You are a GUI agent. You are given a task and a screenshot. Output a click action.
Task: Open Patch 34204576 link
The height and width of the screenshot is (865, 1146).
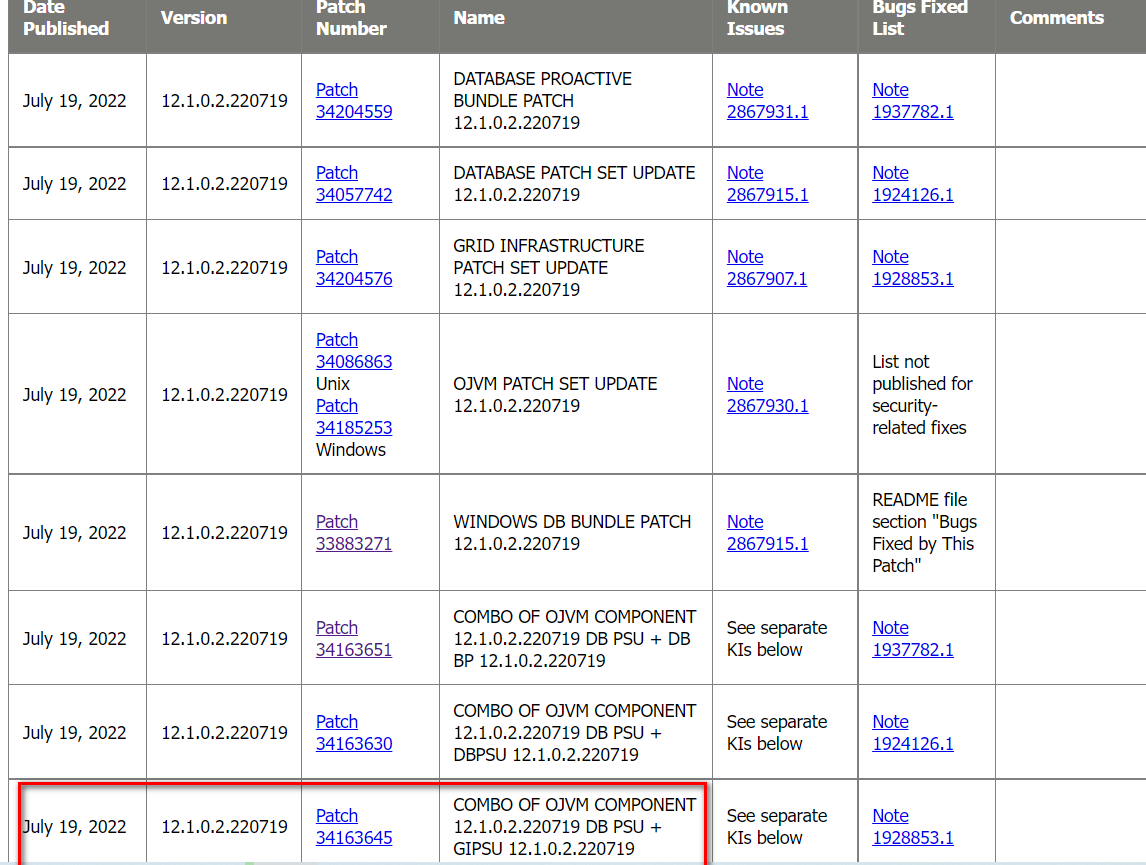(x=354, y=268)
